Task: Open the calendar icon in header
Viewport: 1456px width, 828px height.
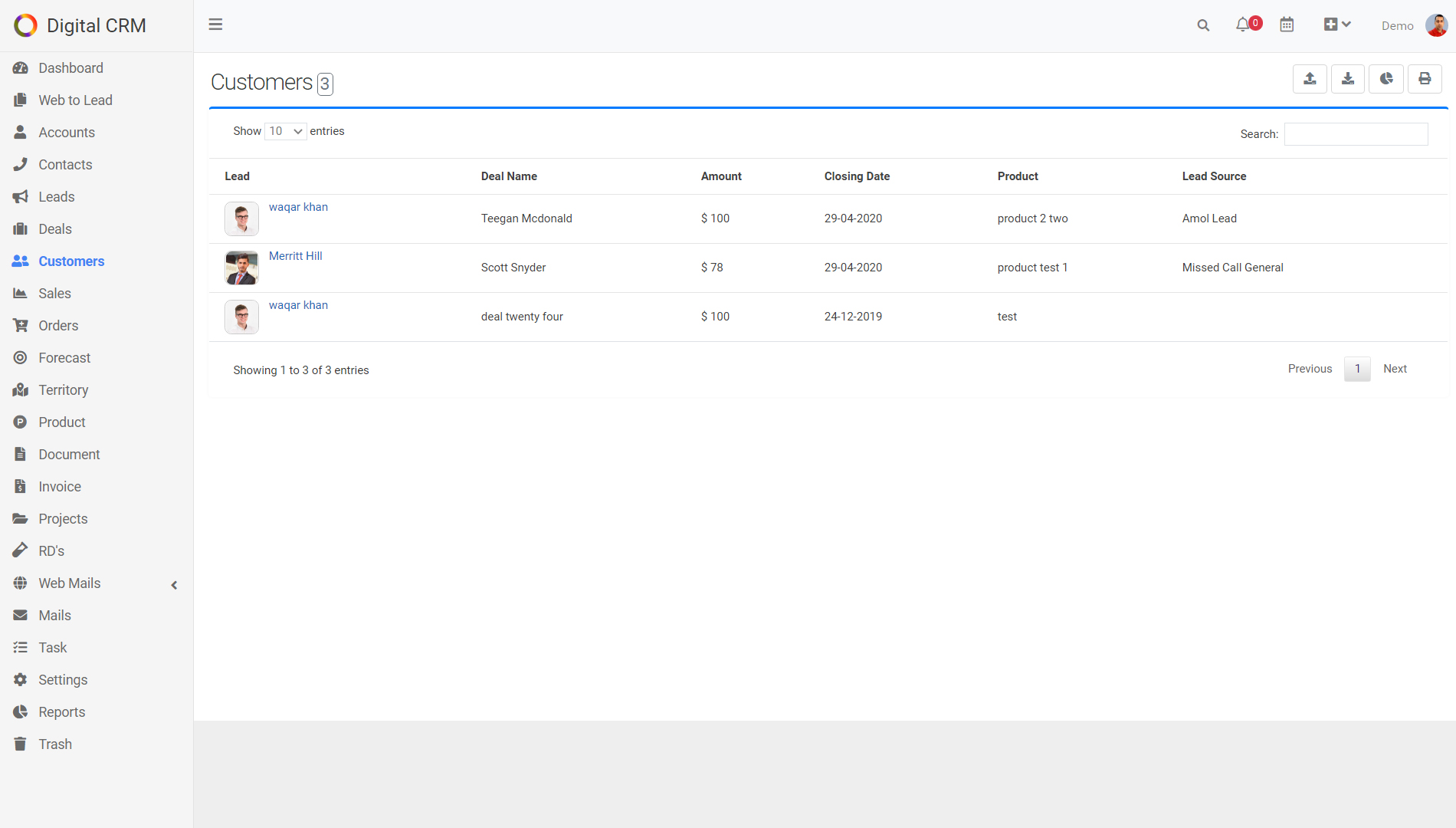Action: 1287,25
